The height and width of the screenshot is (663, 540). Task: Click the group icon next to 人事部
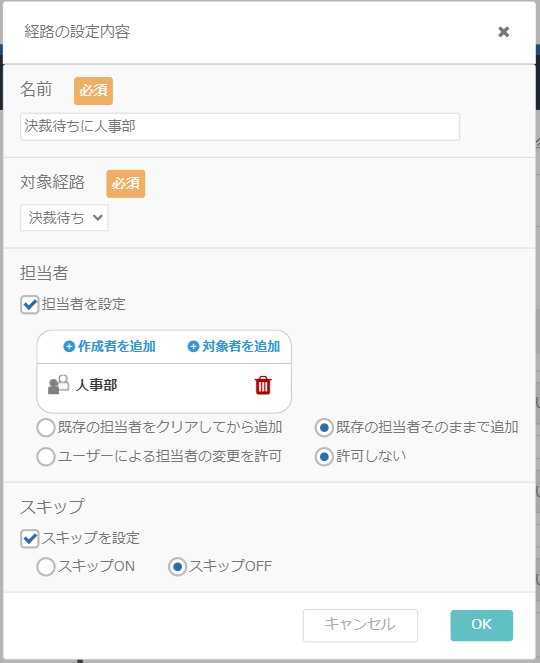pyautogui.click(x=58, y=385)
